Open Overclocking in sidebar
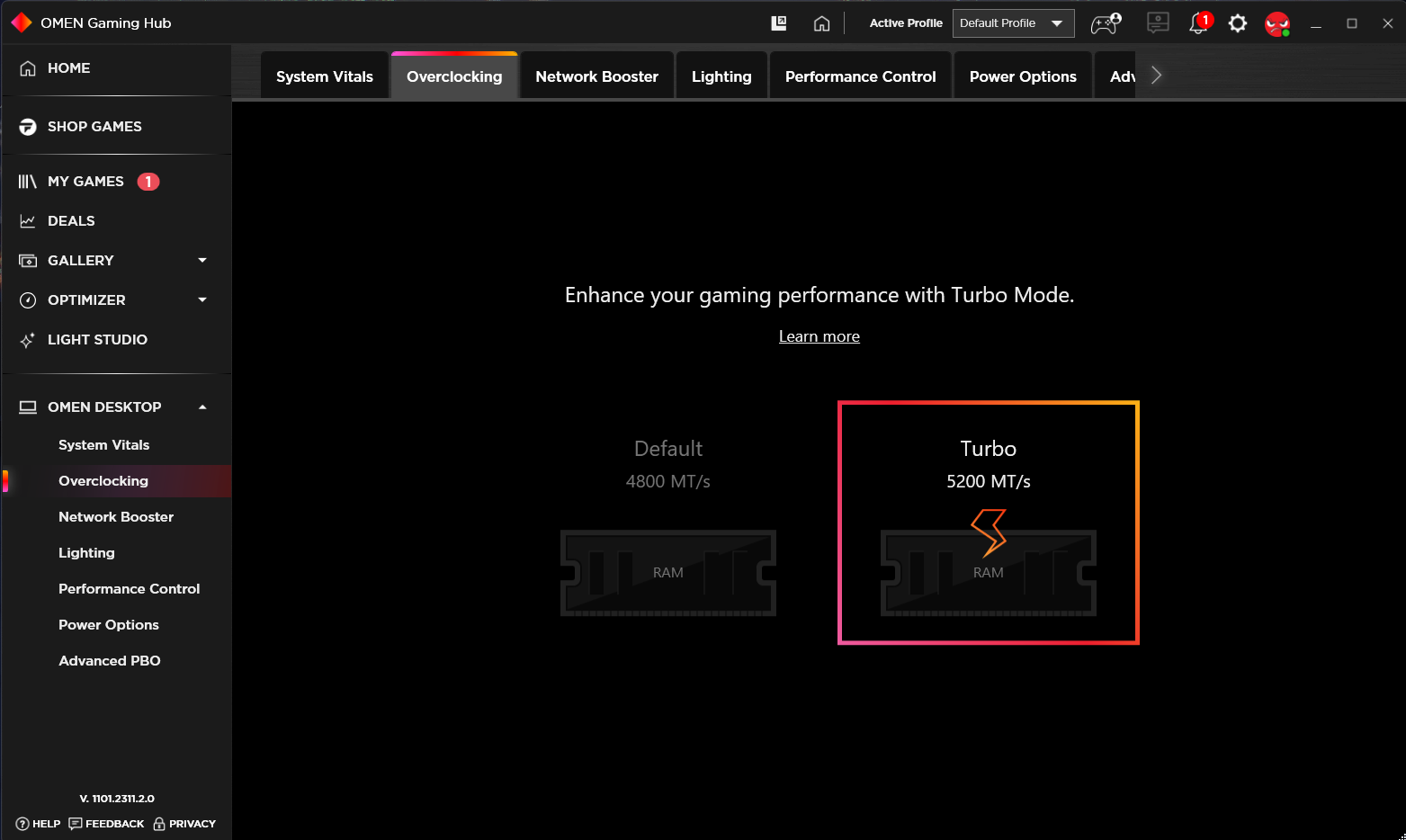This screenshot has width=1406, height=840. point(103,481)
